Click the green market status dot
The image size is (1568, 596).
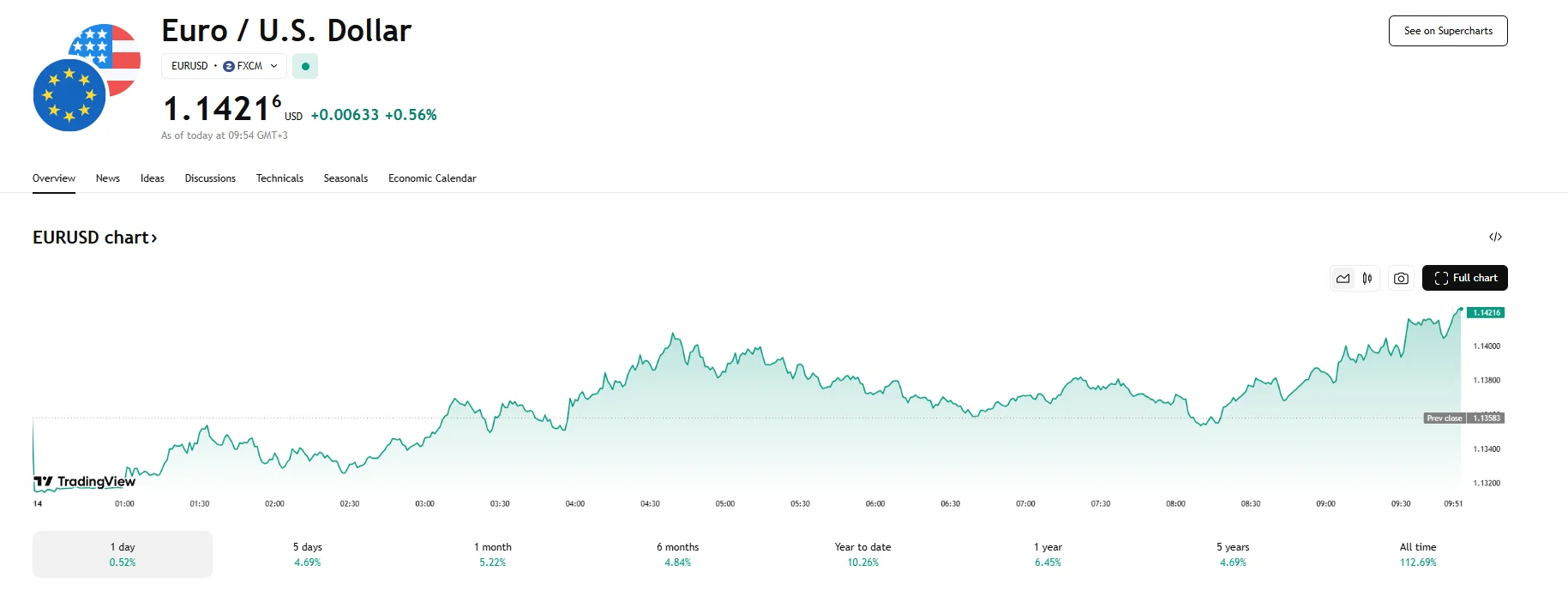click(305, 66)
